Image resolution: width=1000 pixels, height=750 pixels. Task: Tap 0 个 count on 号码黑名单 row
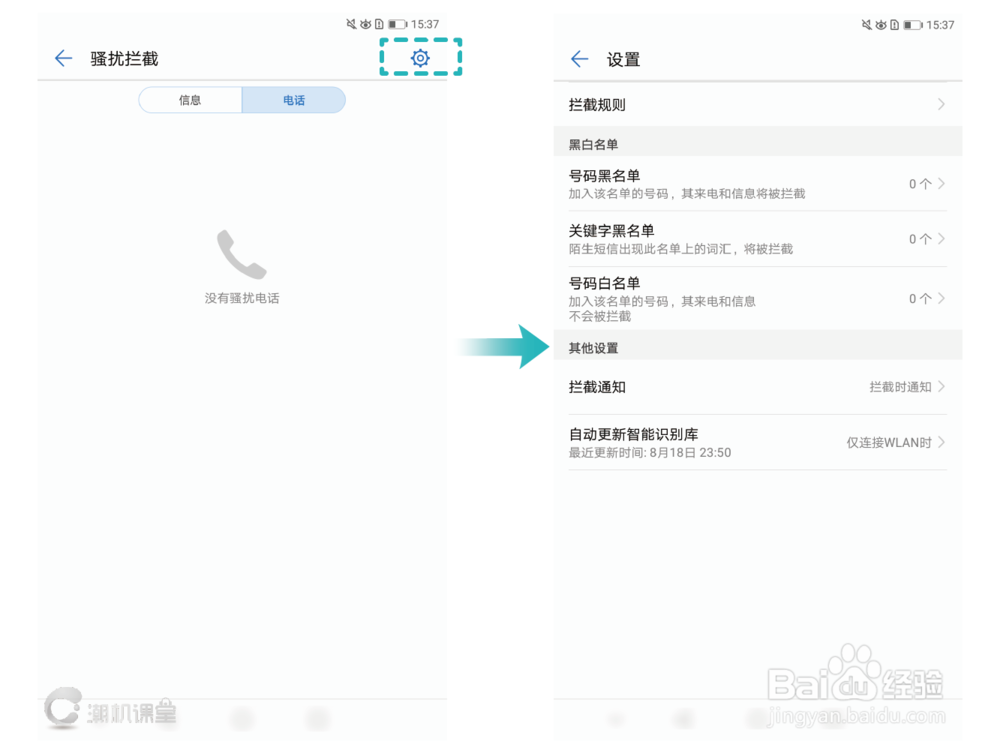920,184
